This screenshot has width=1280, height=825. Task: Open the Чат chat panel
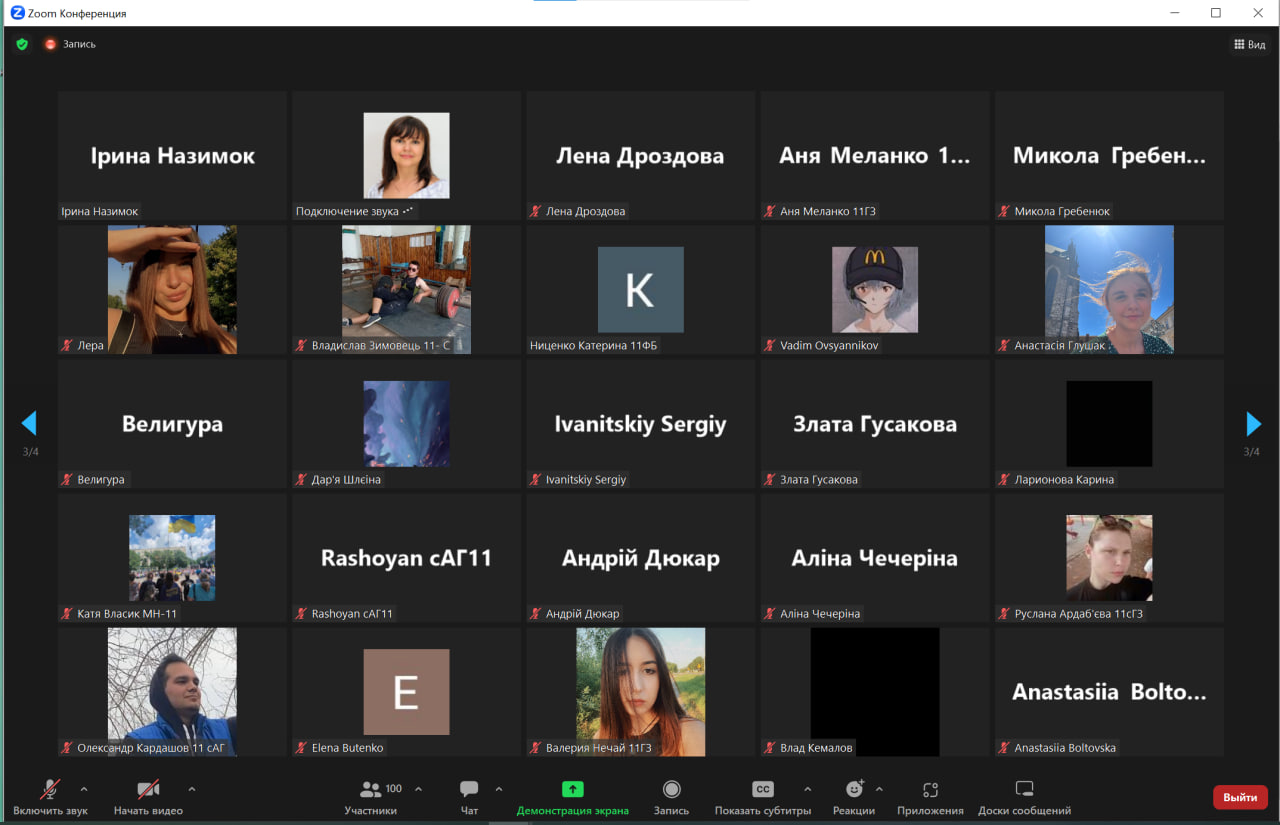[469, 790]
